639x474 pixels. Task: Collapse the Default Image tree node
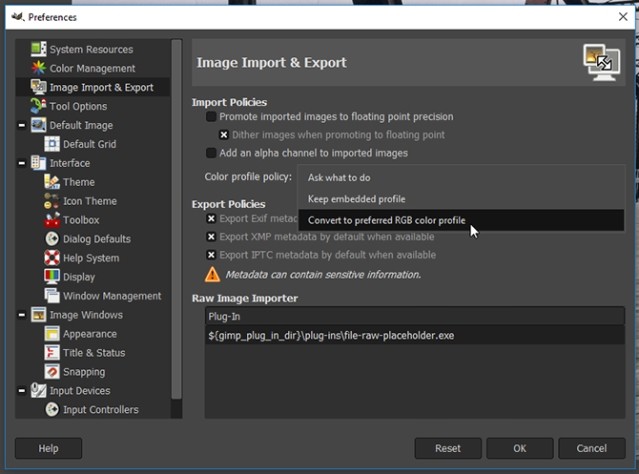pyautogui.click(x=23, y=126)
